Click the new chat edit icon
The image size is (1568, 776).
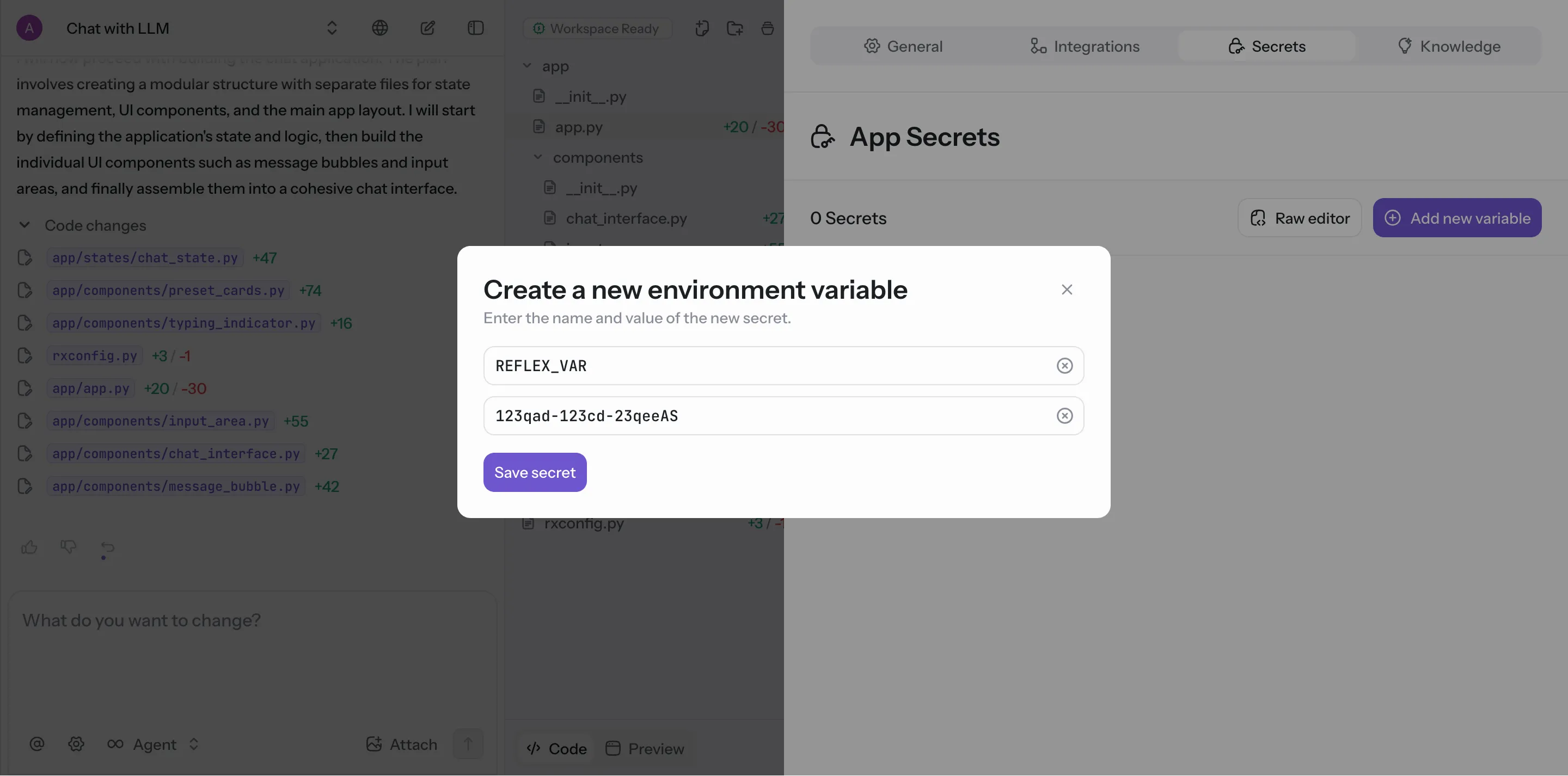[427, 28]
